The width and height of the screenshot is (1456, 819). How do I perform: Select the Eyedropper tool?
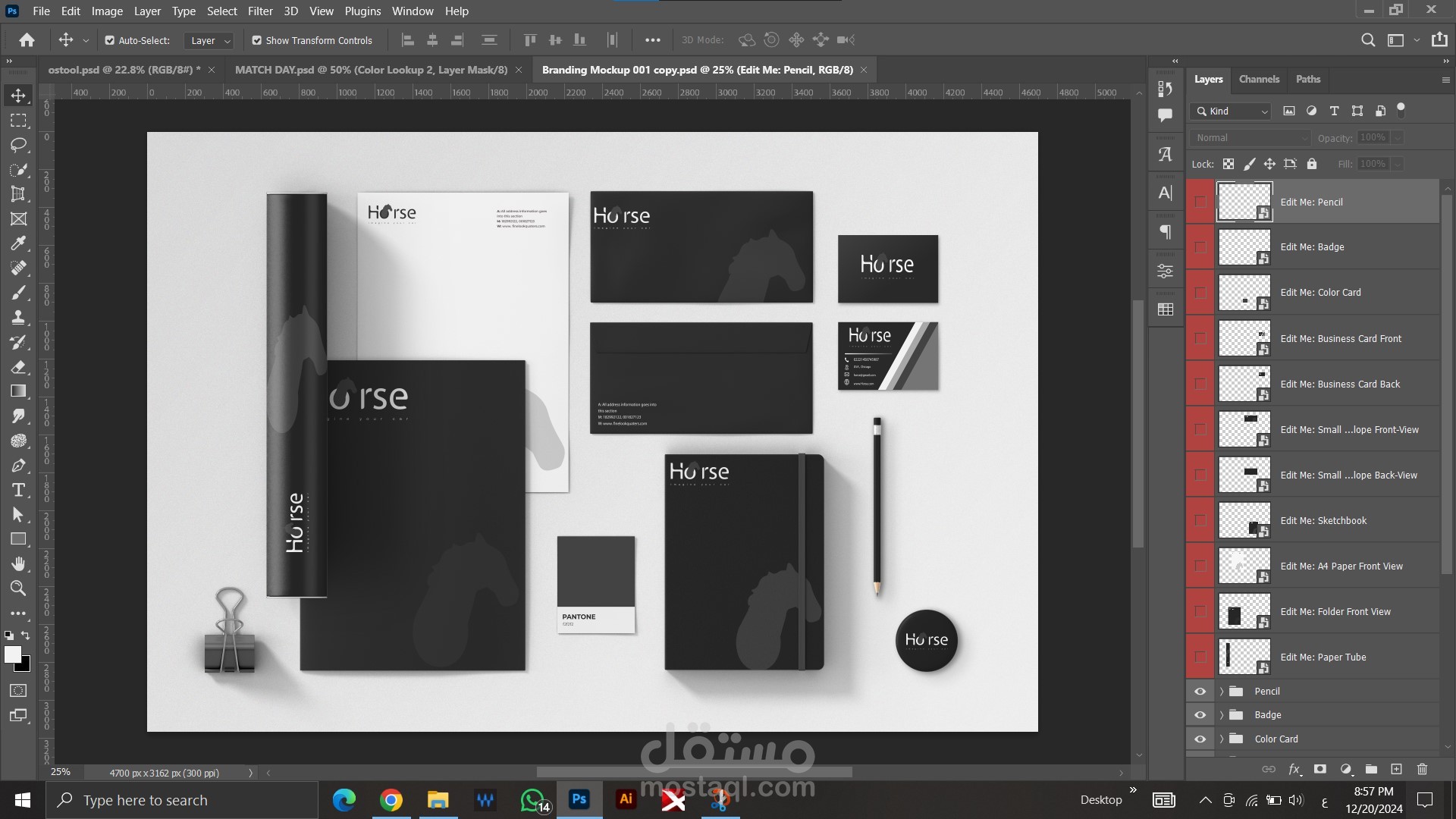pos(18,243)
